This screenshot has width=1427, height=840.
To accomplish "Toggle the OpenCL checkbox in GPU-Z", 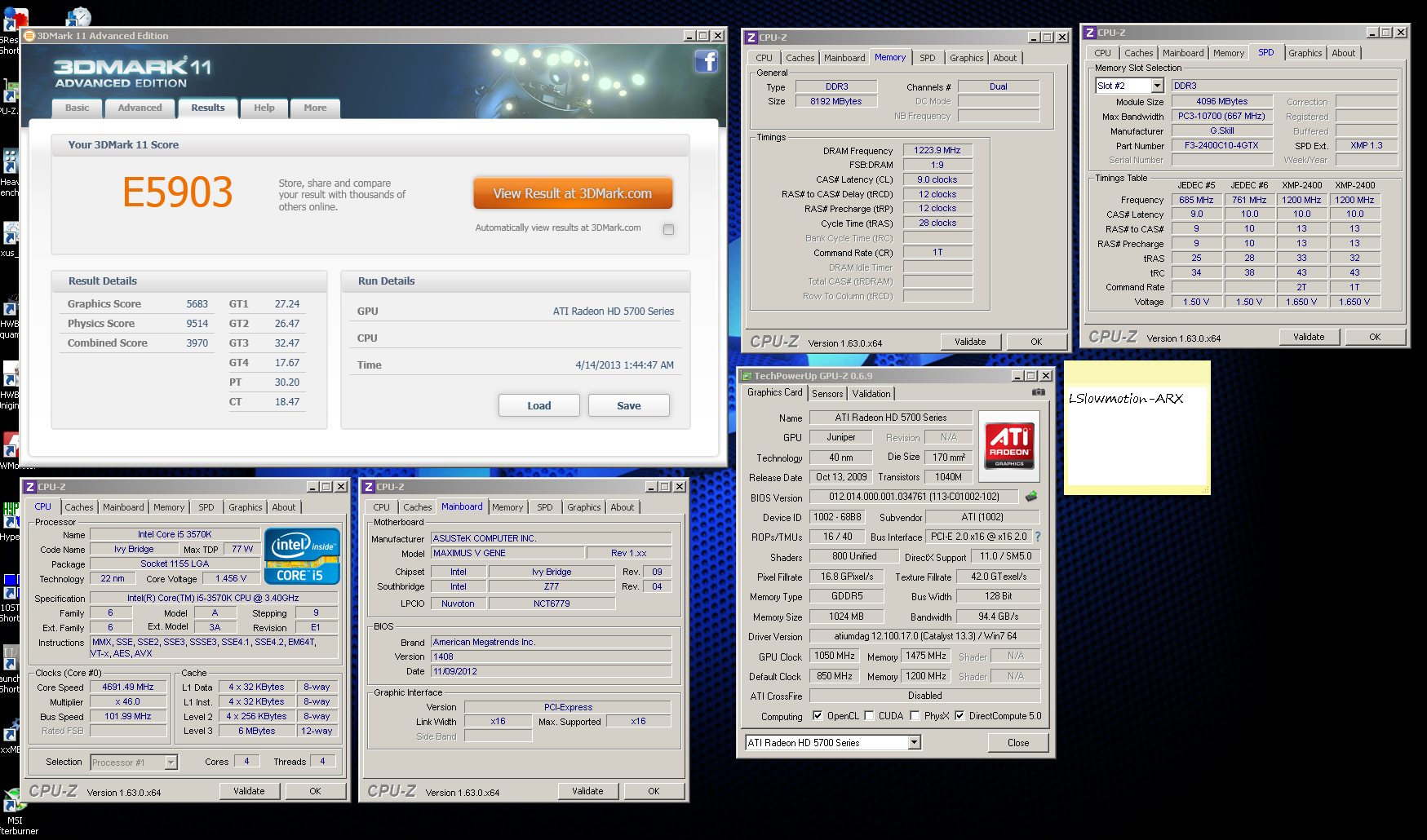I will pyautogui.click(x=818, y=716).
